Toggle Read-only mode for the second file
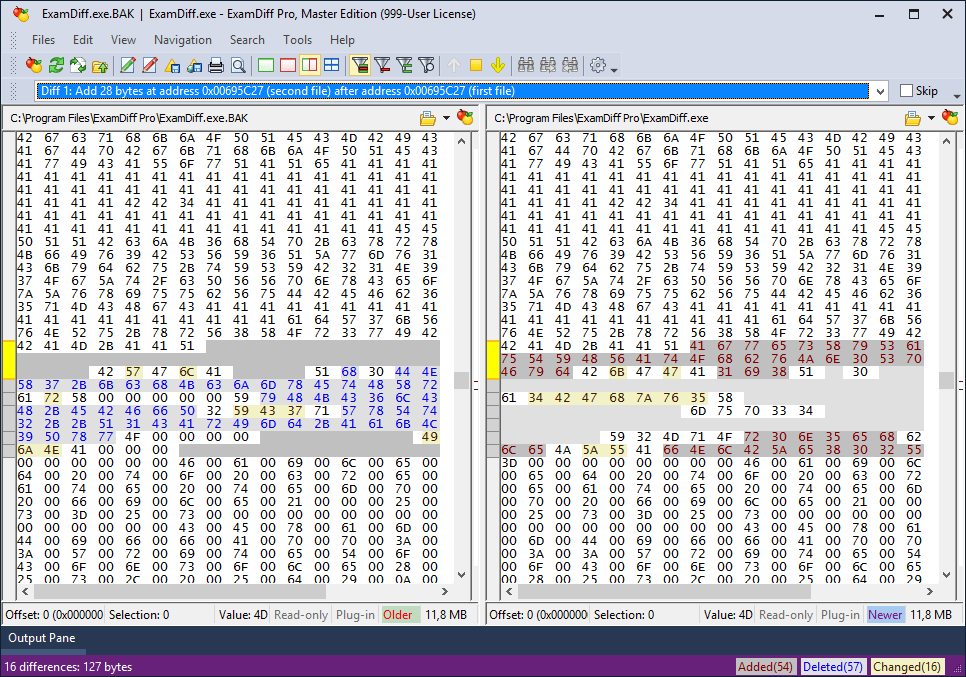 [x=785, y=614]
